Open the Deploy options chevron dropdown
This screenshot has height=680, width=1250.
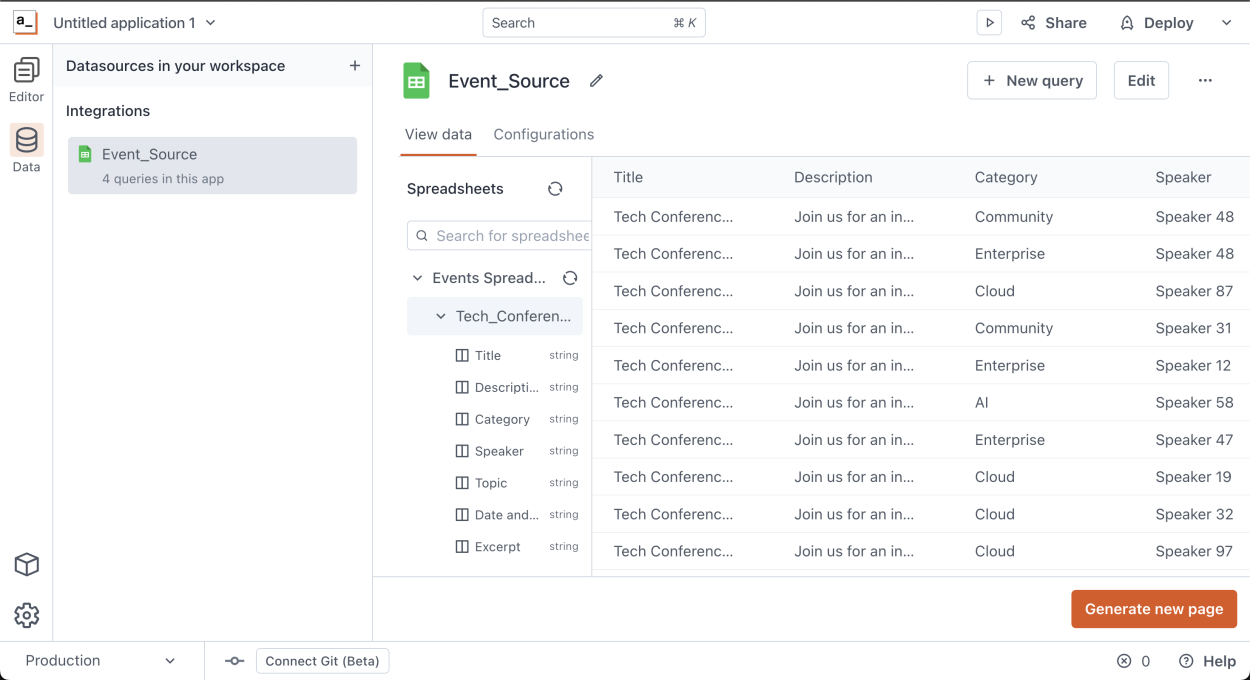click(x=1227, y=22)
